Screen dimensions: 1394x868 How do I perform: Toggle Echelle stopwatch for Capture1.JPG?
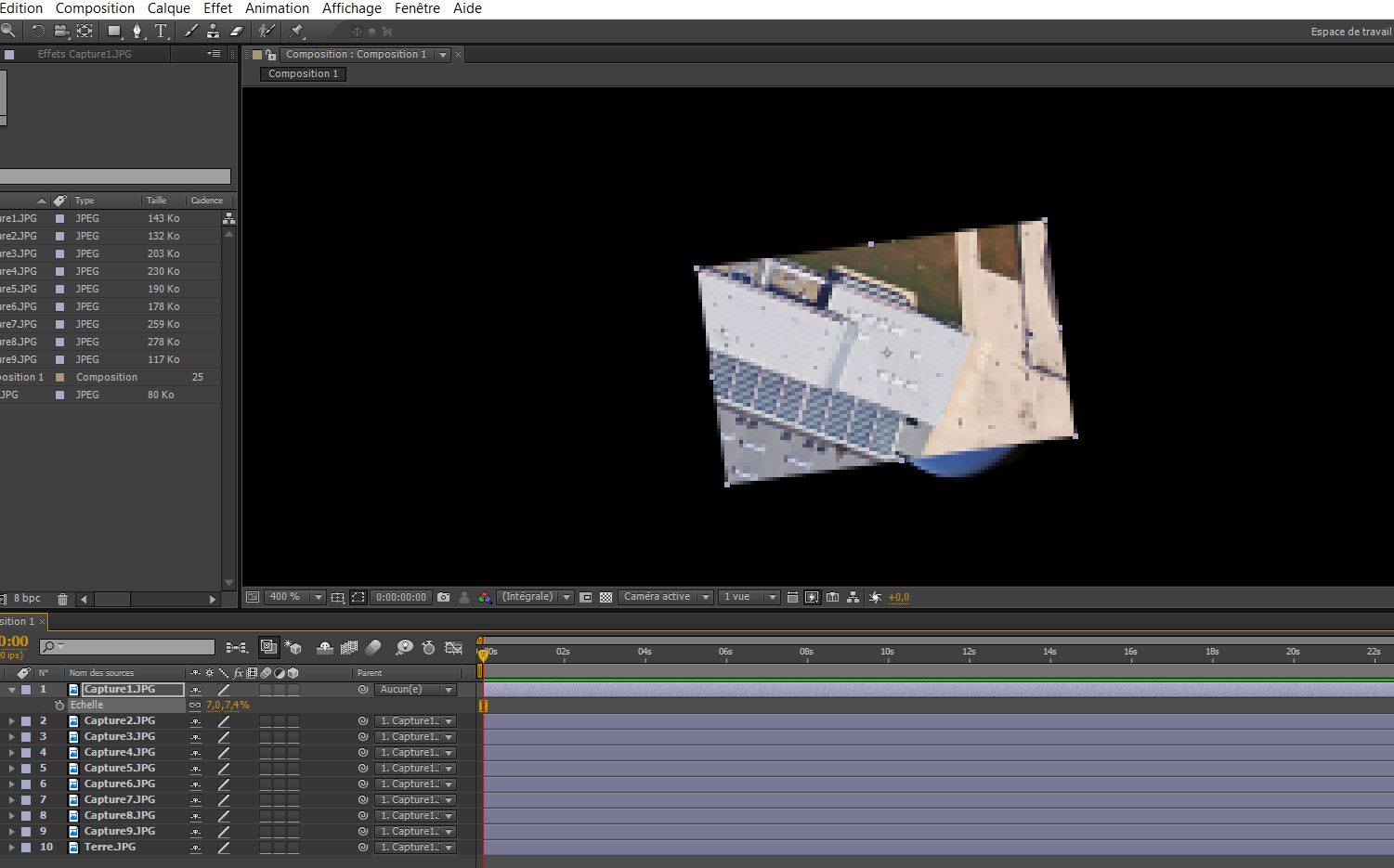tap(59, 706)
